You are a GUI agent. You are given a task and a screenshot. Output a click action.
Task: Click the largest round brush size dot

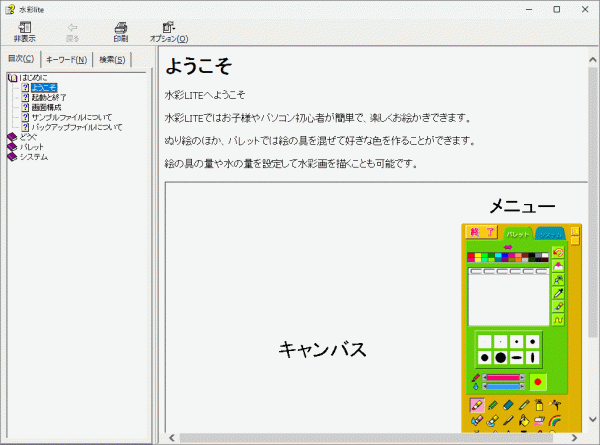pyautogui.click(x=501, y=358)
